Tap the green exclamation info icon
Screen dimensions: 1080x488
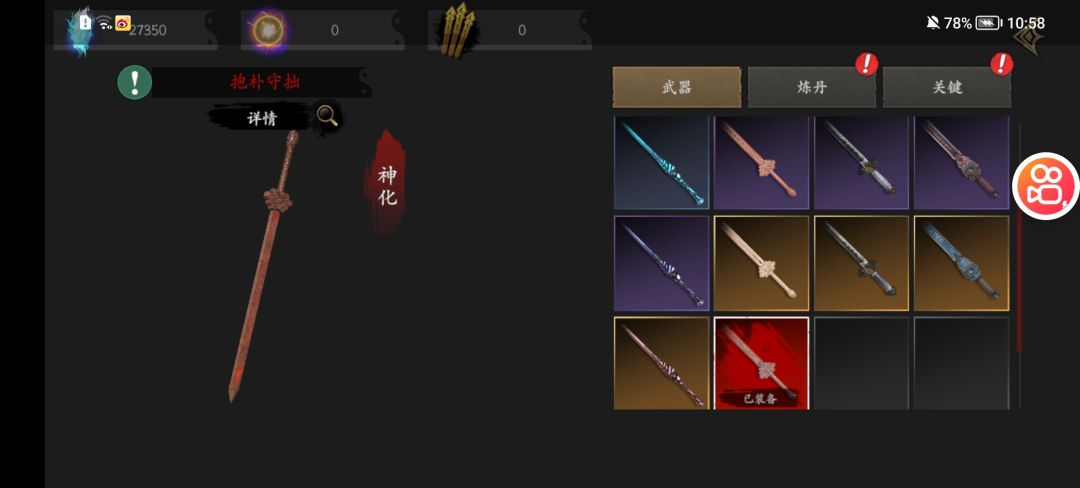pyautogui.click(x=134, y=83)
